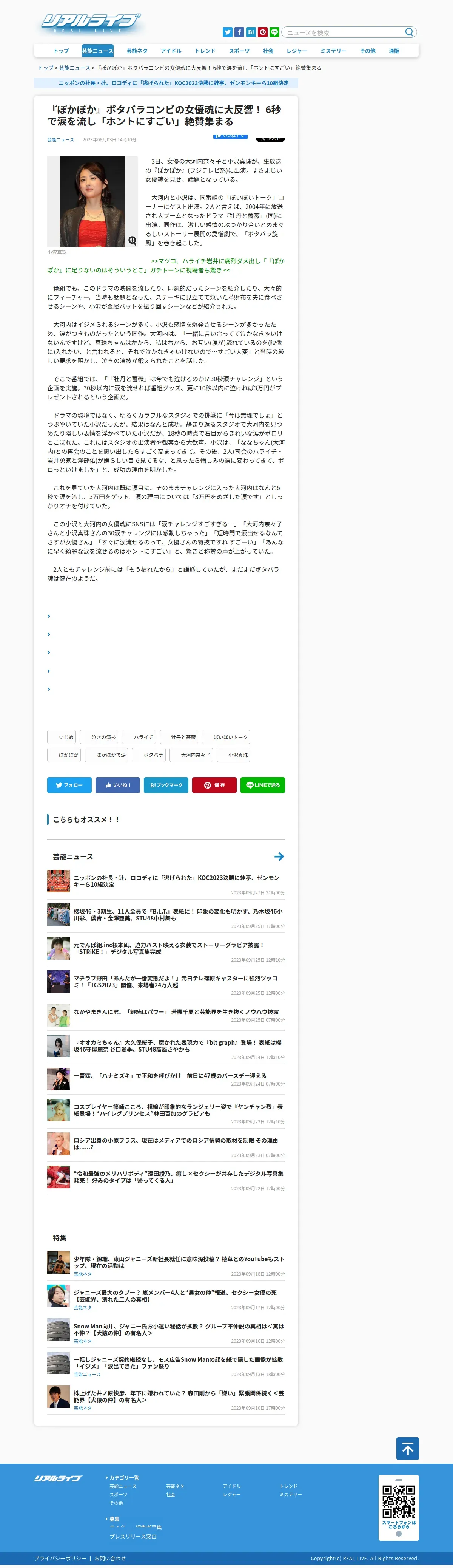Click the Pinterest icon in header
The height and width of the screenshot is (1568, 453).
(263, 32)
